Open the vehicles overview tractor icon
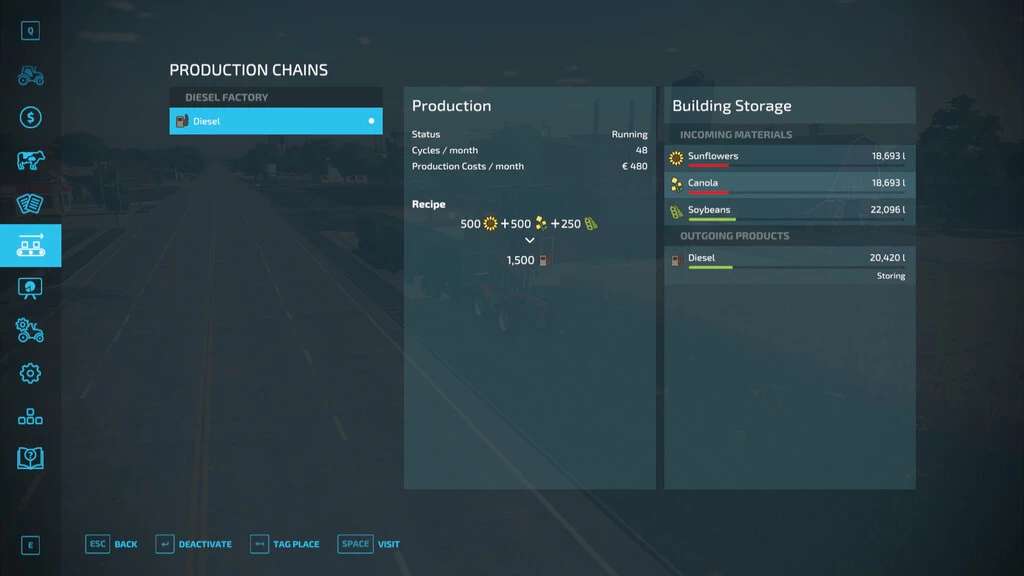1024x576 pixels. pos(30,76)
